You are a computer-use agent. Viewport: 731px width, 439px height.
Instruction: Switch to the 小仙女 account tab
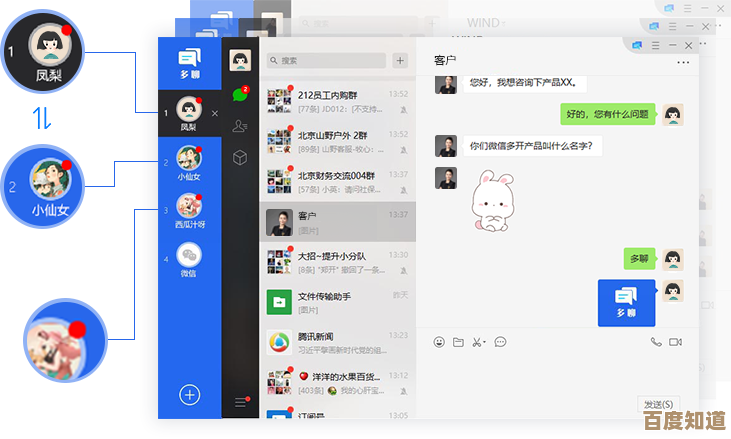pos(189,162)
